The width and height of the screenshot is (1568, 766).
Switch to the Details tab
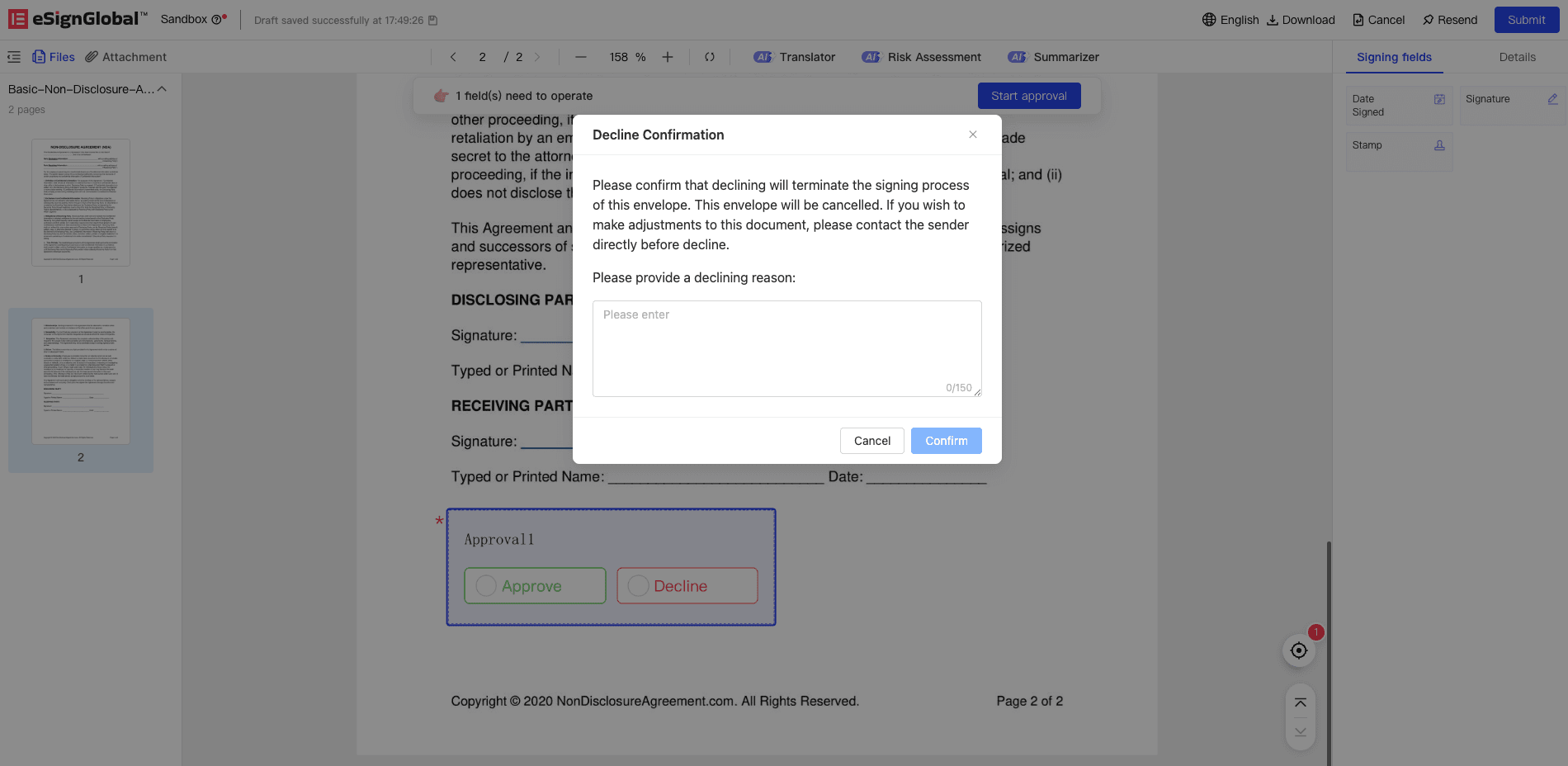click(x=1517, y=57)
